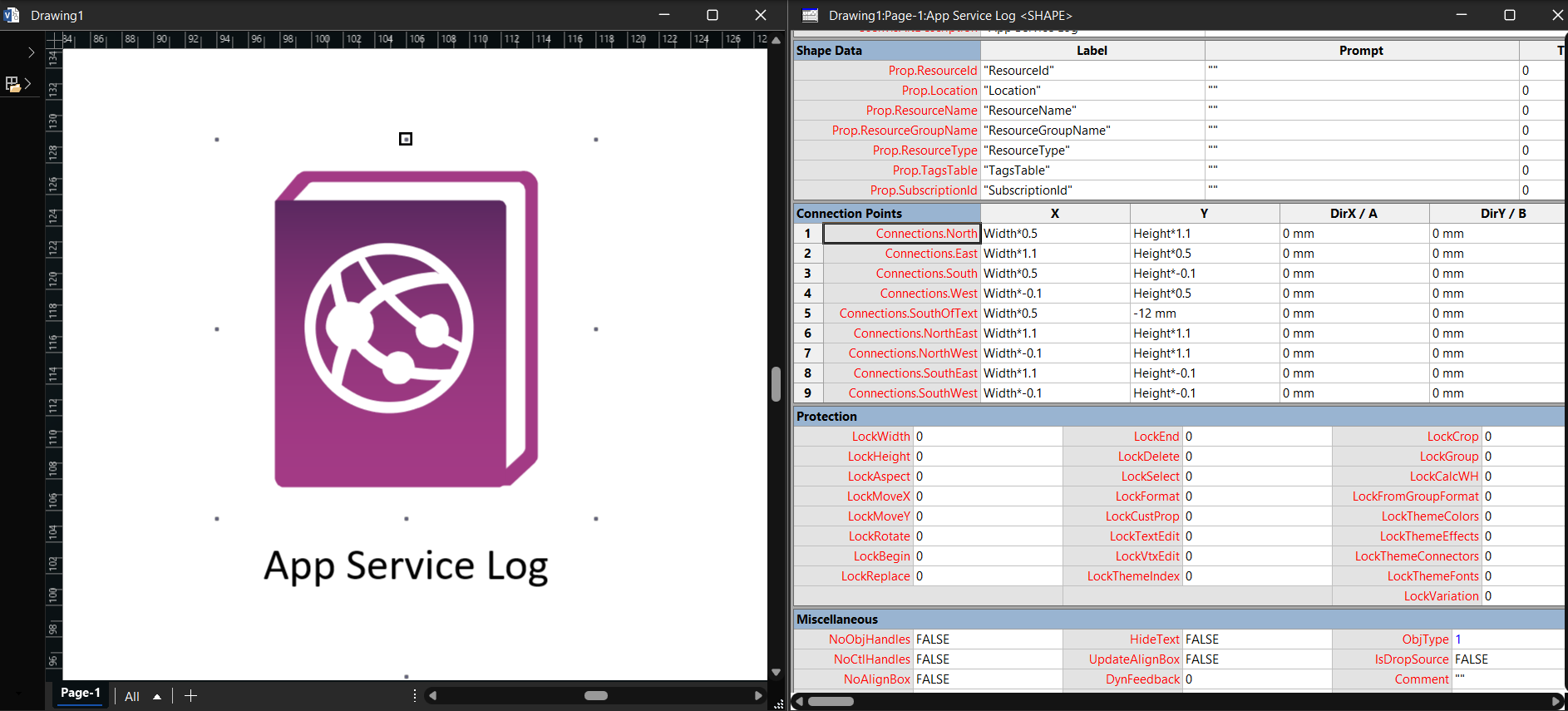The width and height of the screenshot is (1568, 711).
Task: Click the Visio app icon in Drawing1 title bar
Action: tap(12, 15)
